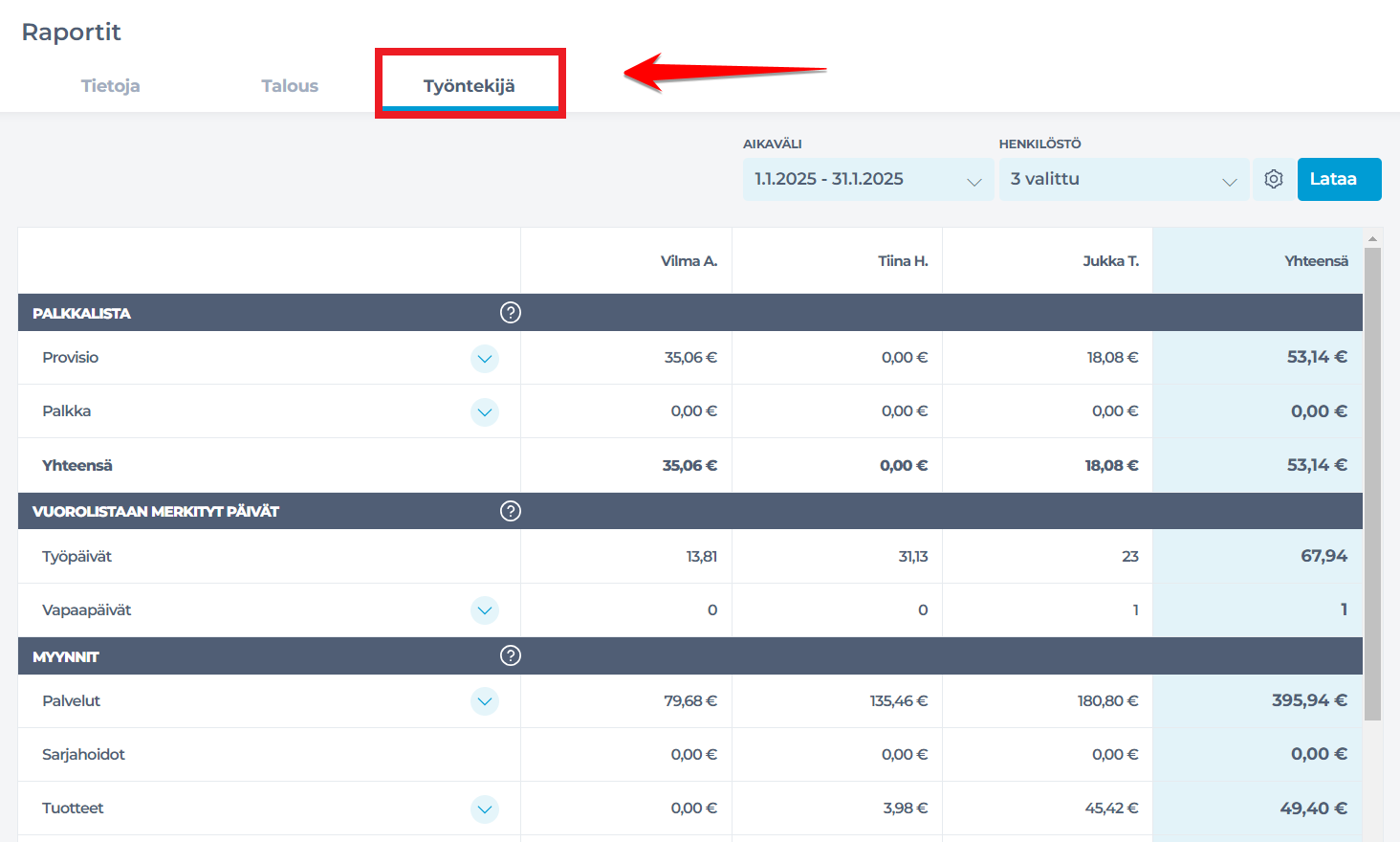The image size is (1400, 842).
Task: Show help for Vuorolistaan merkityt päivät
Action: [511, 511]
